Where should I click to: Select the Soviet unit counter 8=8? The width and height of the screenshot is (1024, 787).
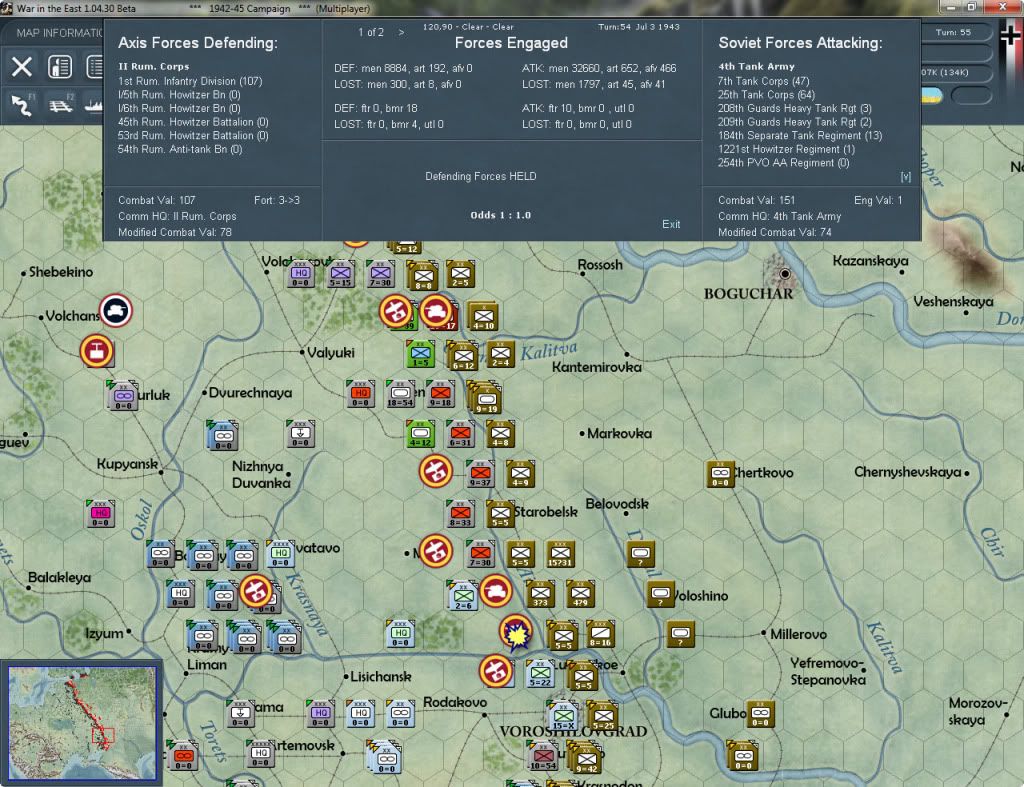(x=423, y=276)
